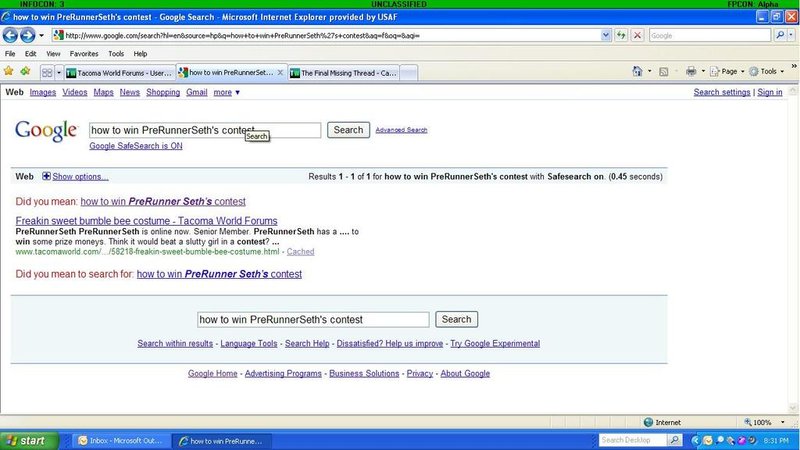
Task: Open recent pages dropdown beside Forward arrow
Action: 41,36
